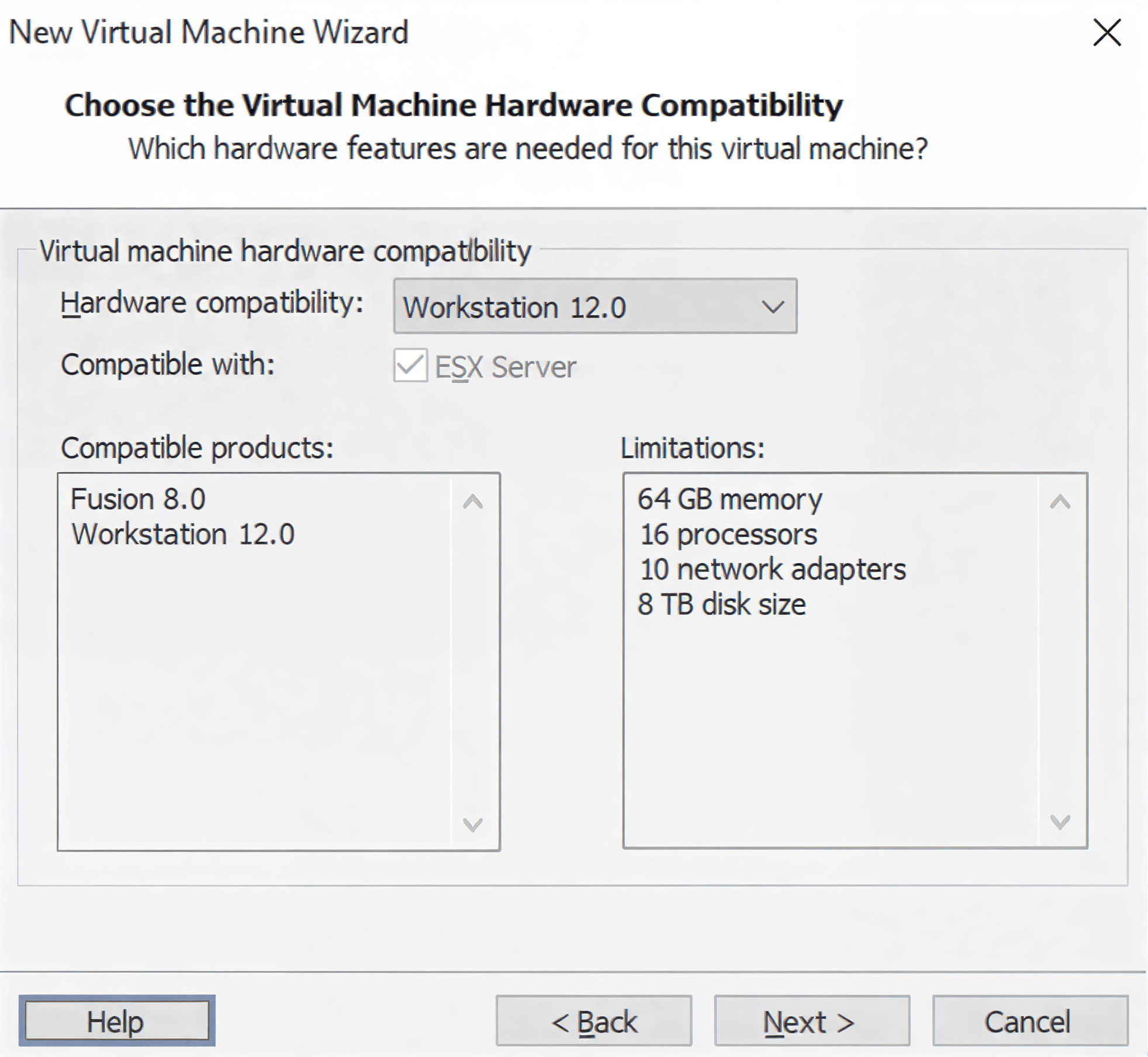The image size is (1148, 1057).
Task: Click the Limitations list scrollbar track
Action: pyautogui.click(x=1060, y=661)
